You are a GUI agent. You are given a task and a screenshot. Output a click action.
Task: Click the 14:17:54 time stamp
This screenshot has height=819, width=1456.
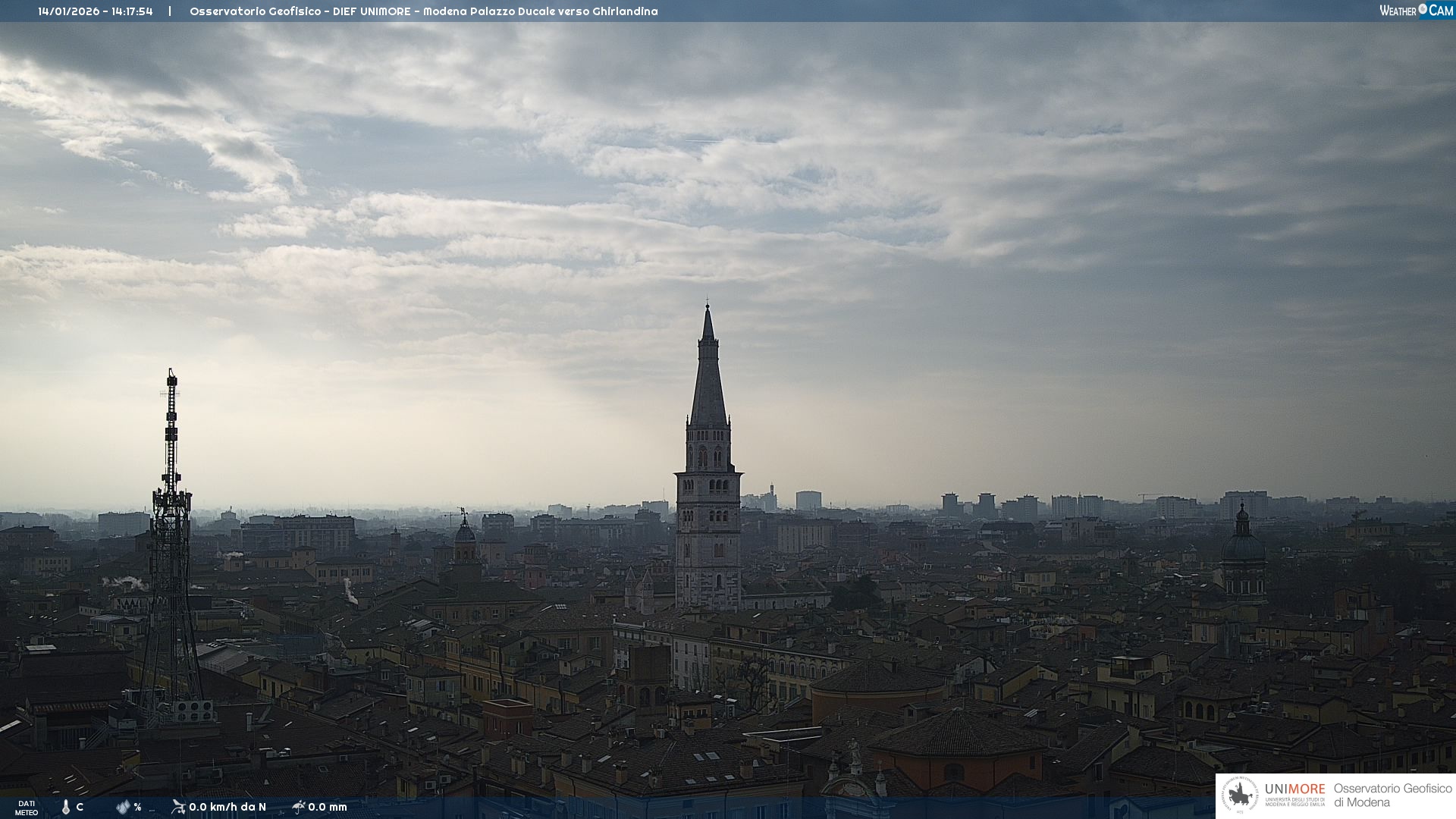pos(132,11)
